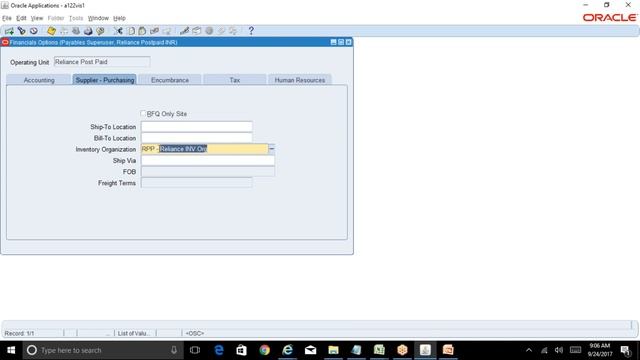
Task: Click the Next Step toolbar icon
Action: click(x=64, y=31)
